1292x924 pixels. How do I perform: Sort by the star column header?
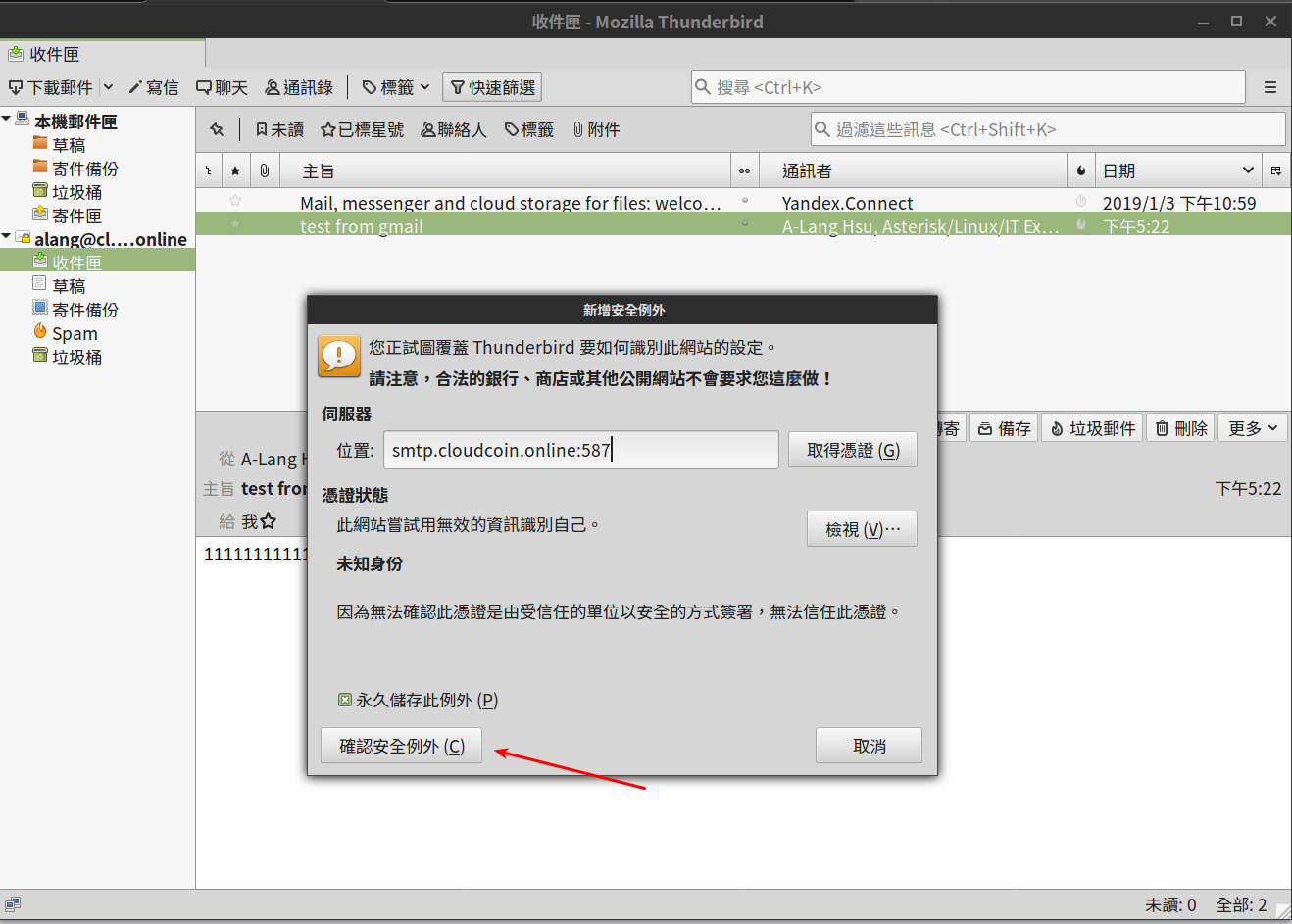tap(235, 170)
